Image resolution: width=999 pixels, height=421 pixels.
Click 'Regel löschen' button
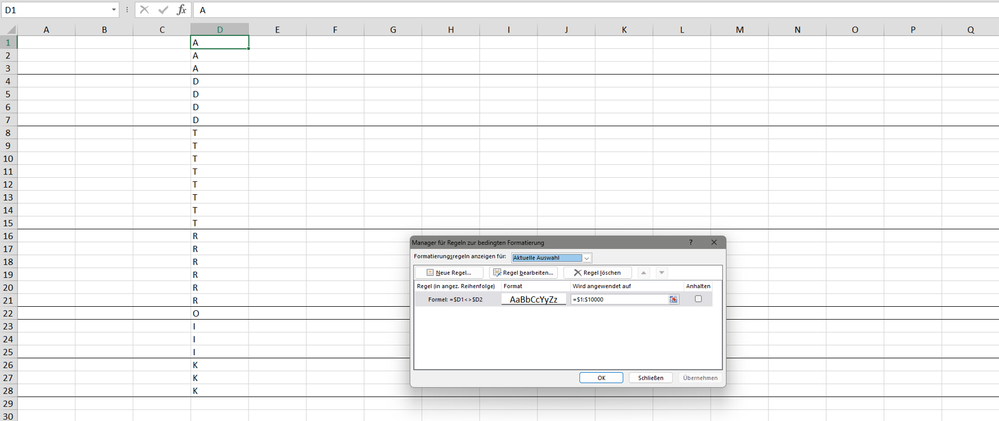pyautogui.click(x=598, y=273)
